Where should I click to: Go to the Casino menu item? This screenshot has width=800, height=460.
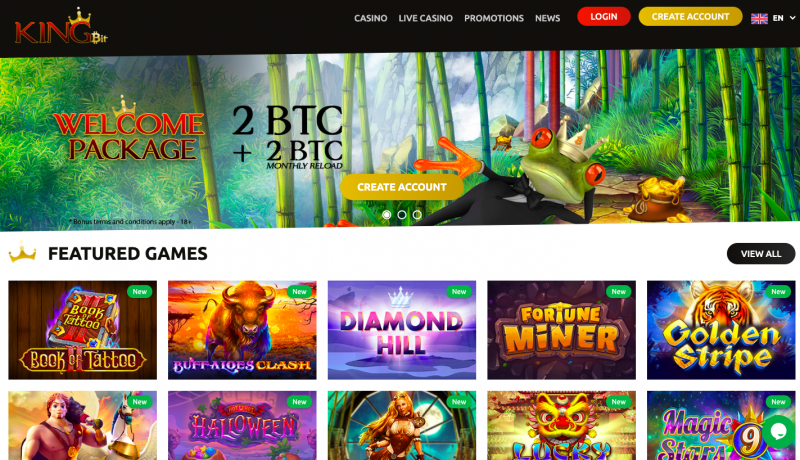(x=371, y=18)
